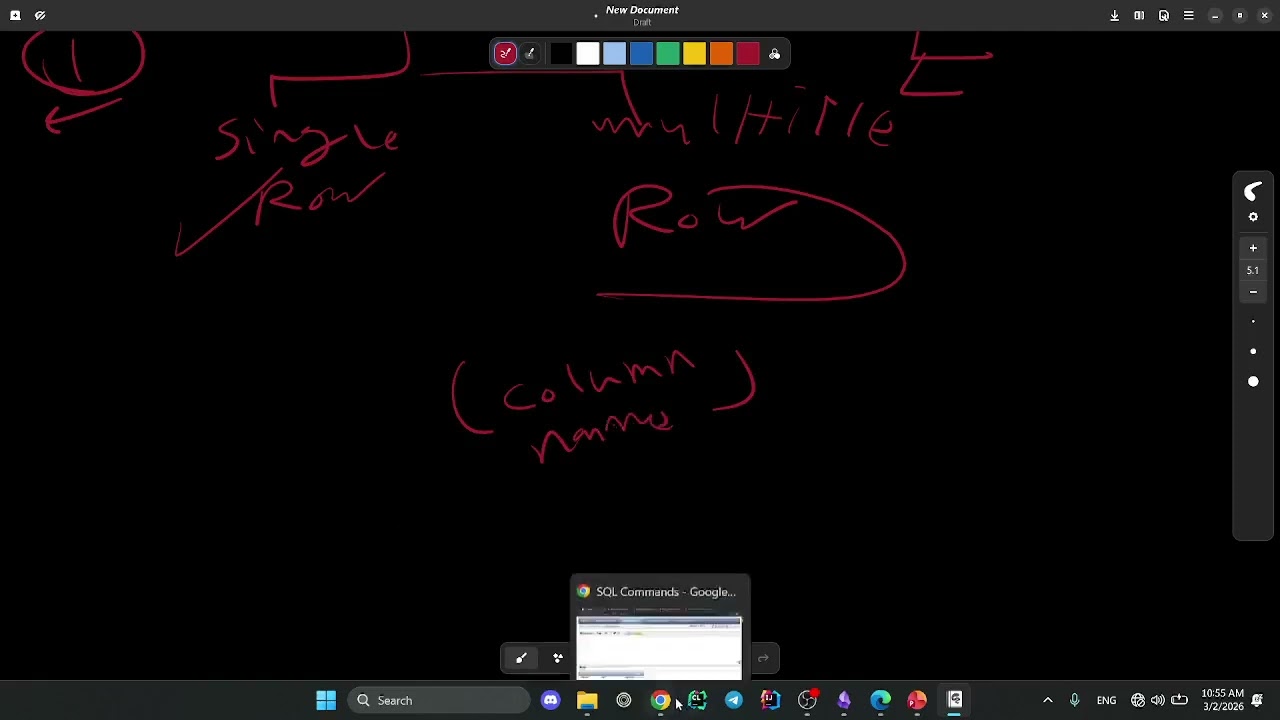Click the New Document title
1280x720 pixels.
coord(642,10)
